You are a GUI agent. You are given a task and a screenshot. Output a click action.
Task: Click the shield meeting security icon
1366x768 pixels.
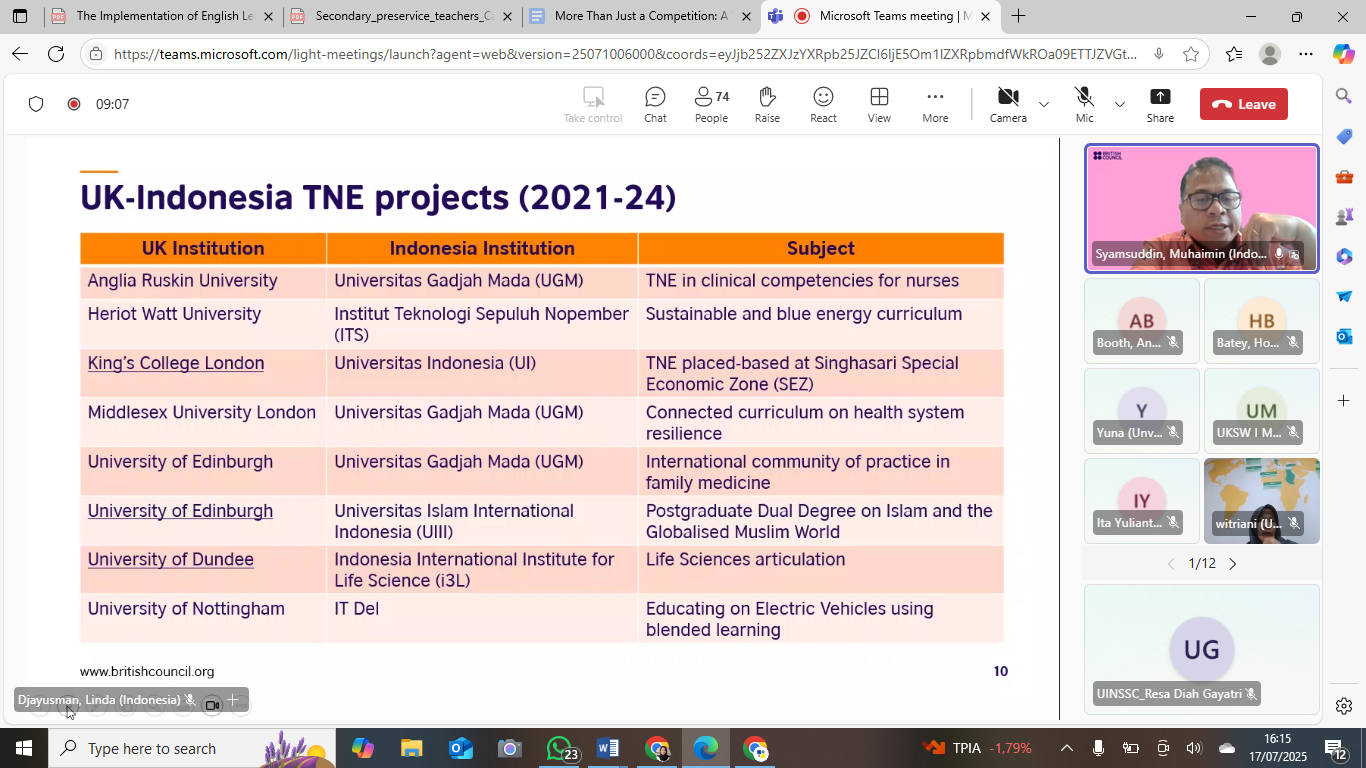36,104
